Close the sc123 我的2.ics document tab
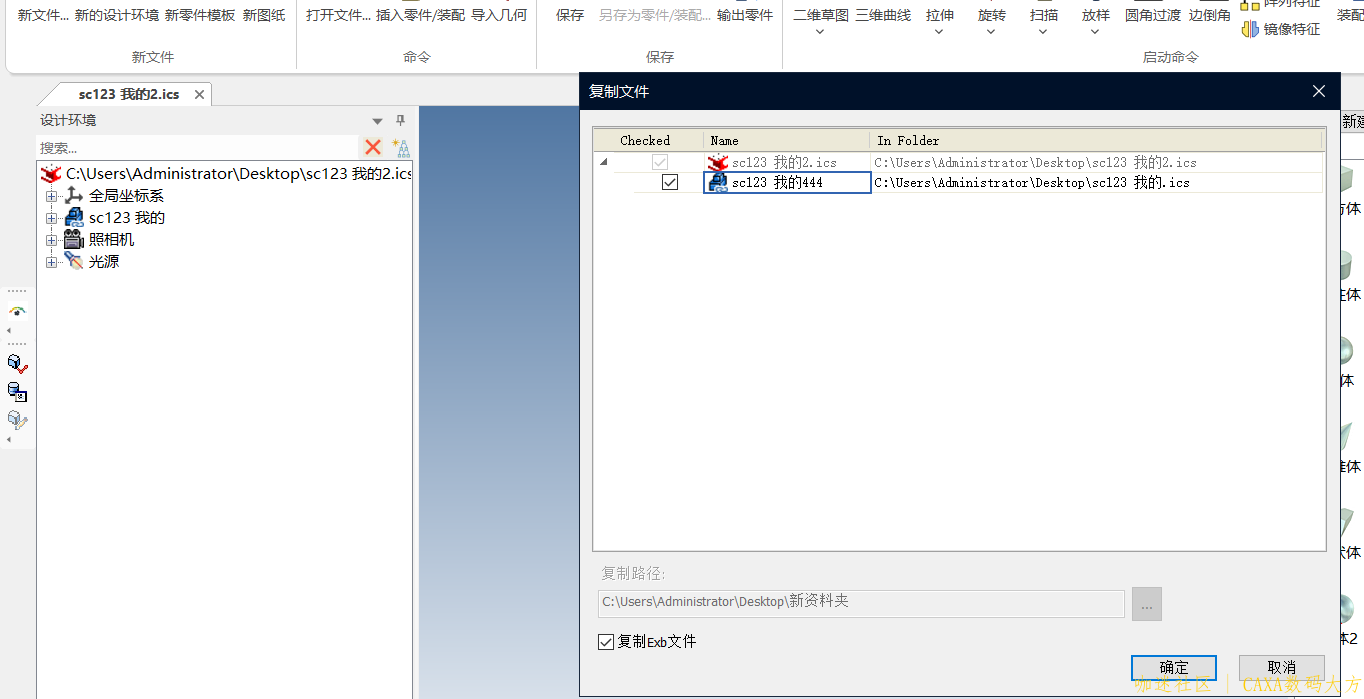This screenshot has width=1364, height=699. coord(199,94)
